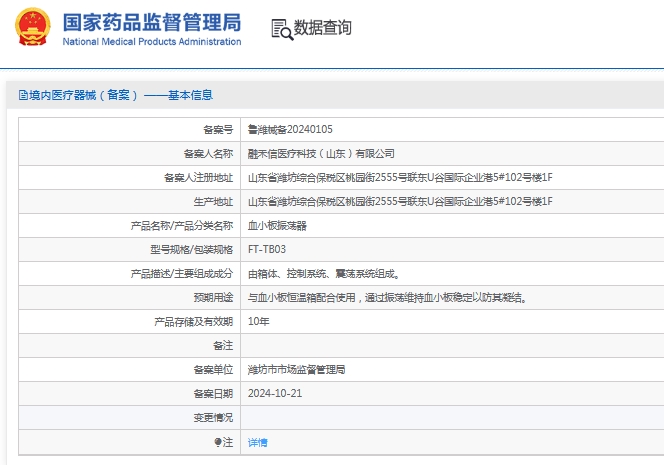Select the model value FT-TB03
This screenshot has height=465, width=664.
pyautogui.click(x=267, y=249)
